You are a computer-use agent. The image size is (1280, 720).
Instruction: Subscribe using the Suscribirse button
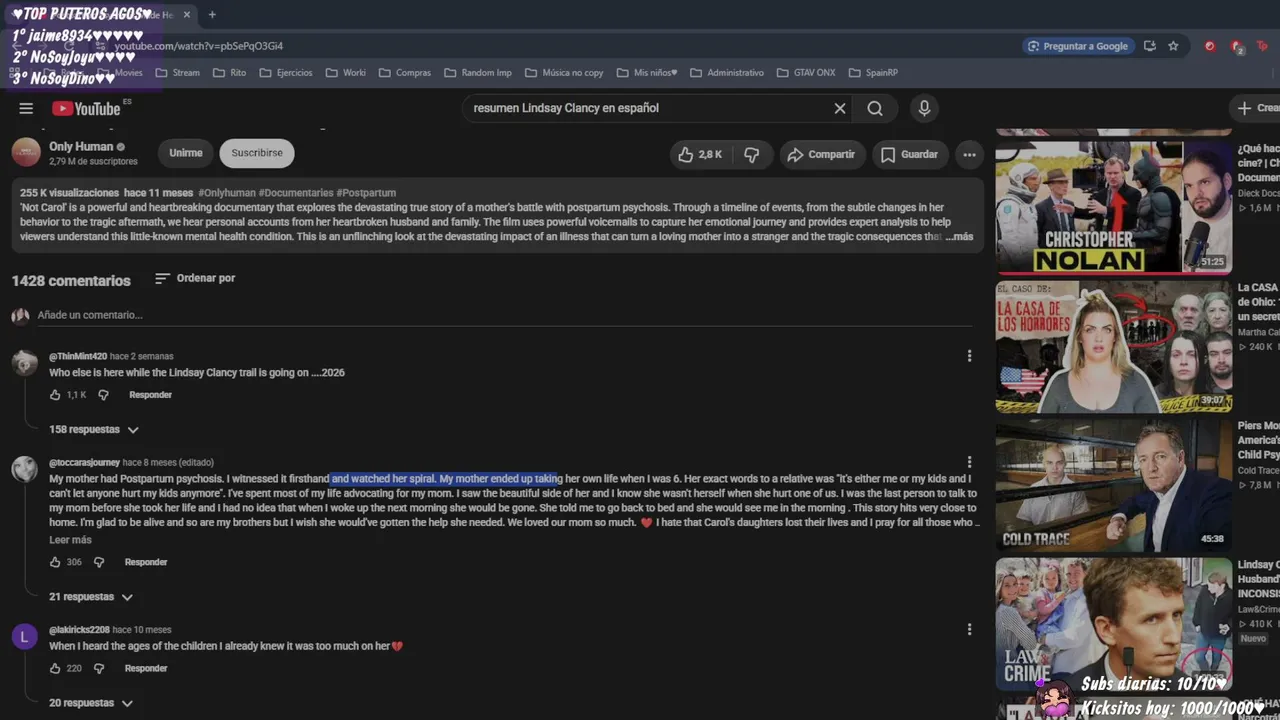257,153
